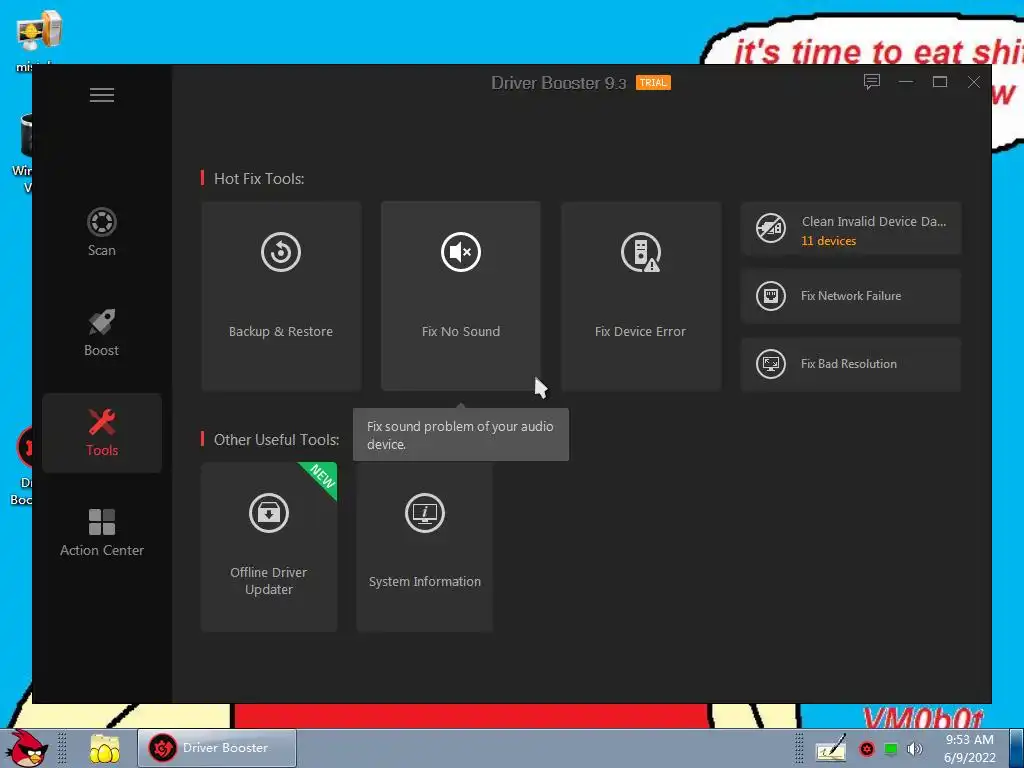Click the Fix Bad Resolution label
This screenshot has width=1024, height=768.
click(849, 364)
